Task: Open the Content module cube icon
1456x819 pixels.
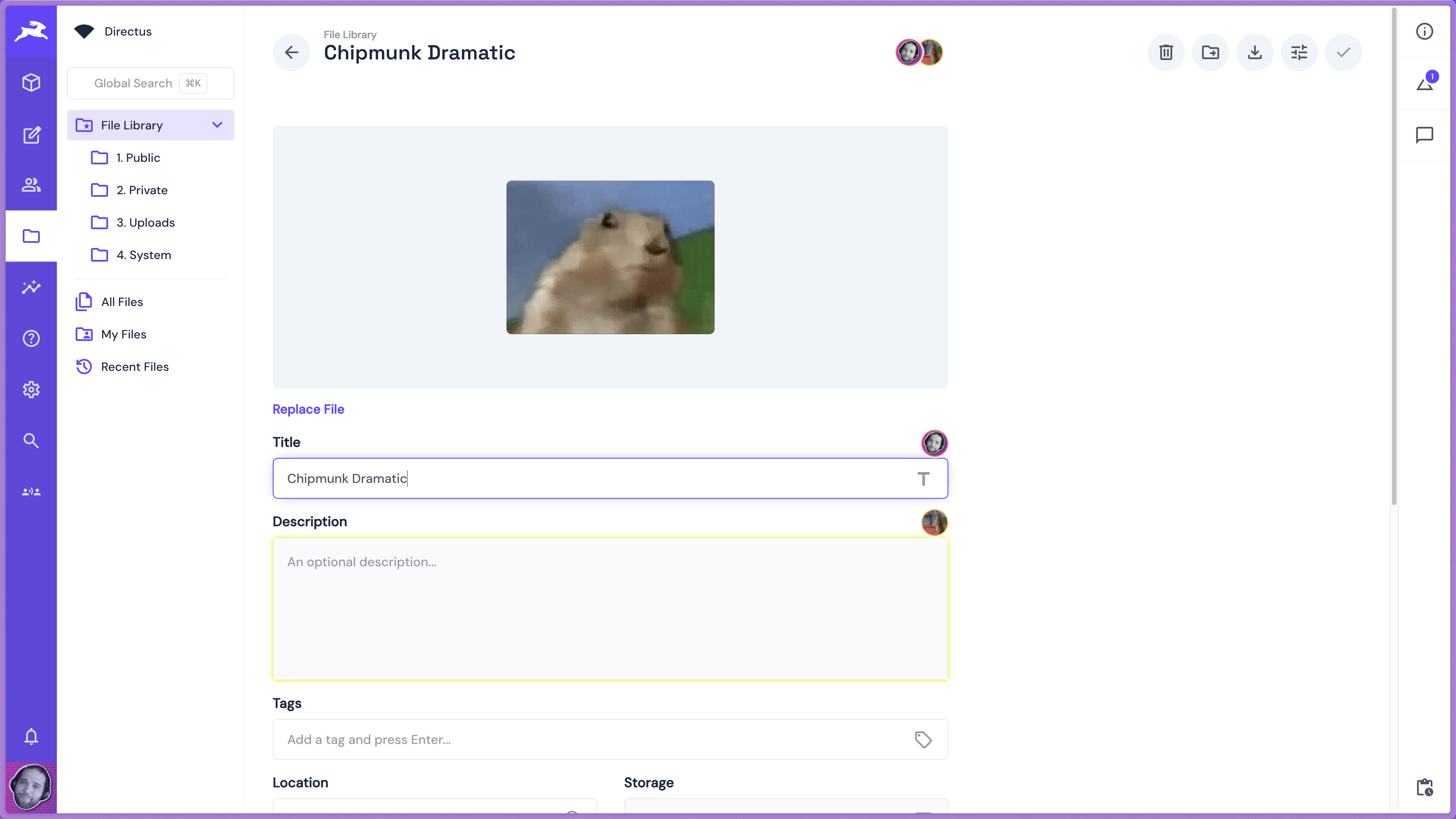Action: [x=31, y=82]
